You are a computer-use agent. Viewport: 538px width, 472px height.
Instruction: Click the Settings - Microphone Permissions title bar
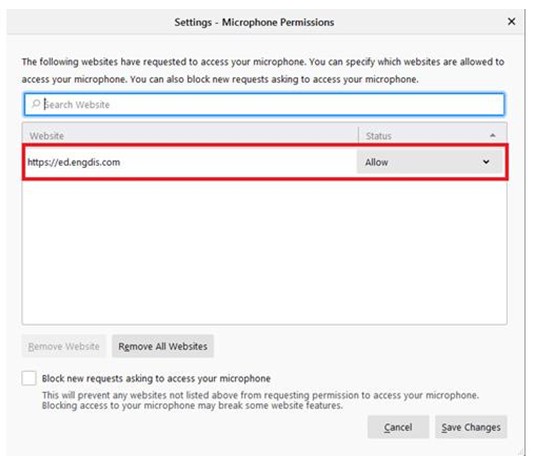254,22
